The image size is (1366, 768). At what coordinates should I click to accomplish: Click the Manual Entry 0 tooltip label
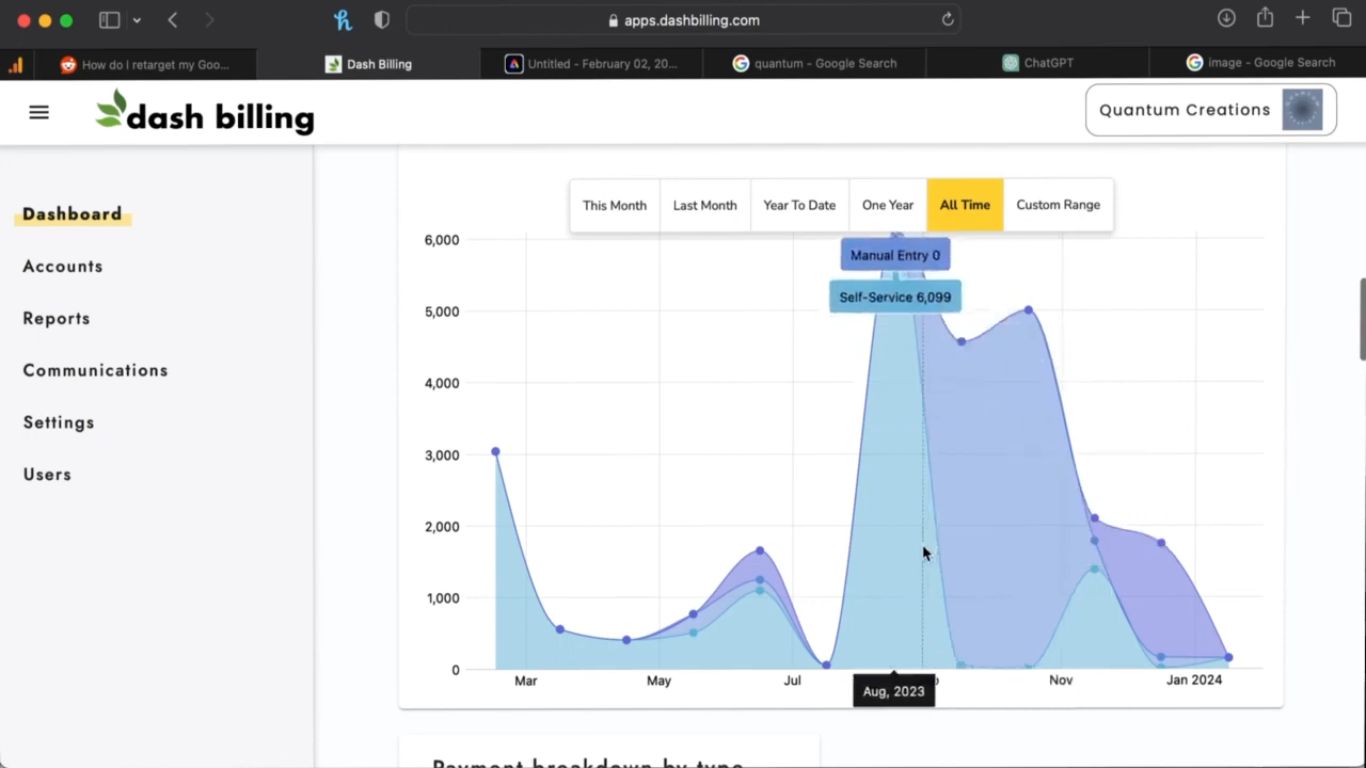895,255
